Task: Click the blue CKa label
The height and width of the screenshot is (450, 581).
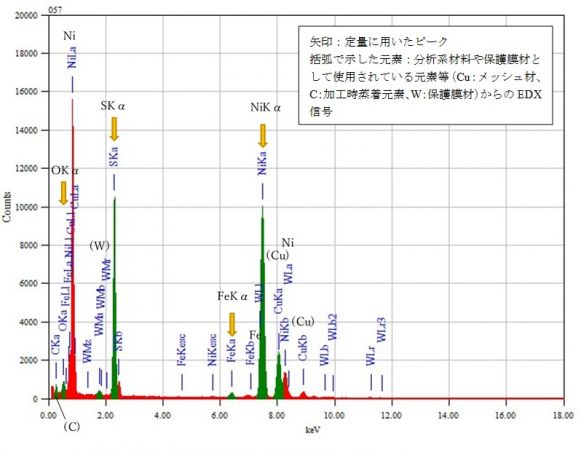Action: point(55,344)
